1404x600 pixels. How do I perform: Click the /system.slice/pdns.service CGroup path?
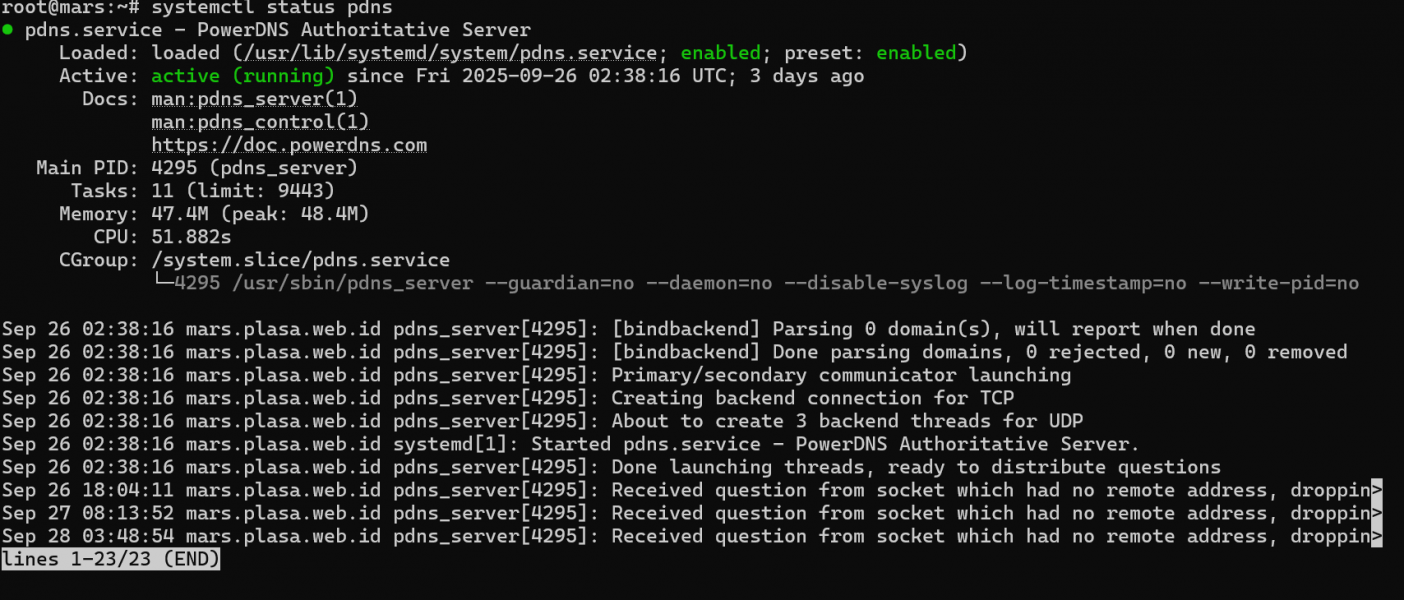pos(300,260)
